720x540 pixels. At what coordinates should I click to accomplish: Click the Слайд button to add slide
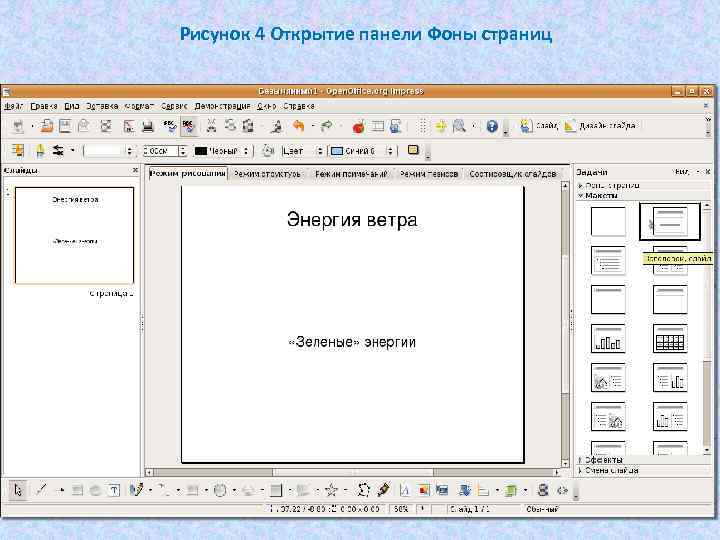[539, 125]
